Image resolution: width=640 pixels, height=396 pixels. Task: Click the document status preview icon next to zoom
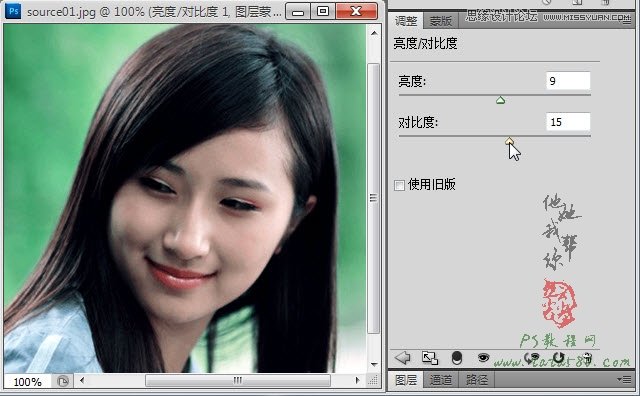pos(62,381)
